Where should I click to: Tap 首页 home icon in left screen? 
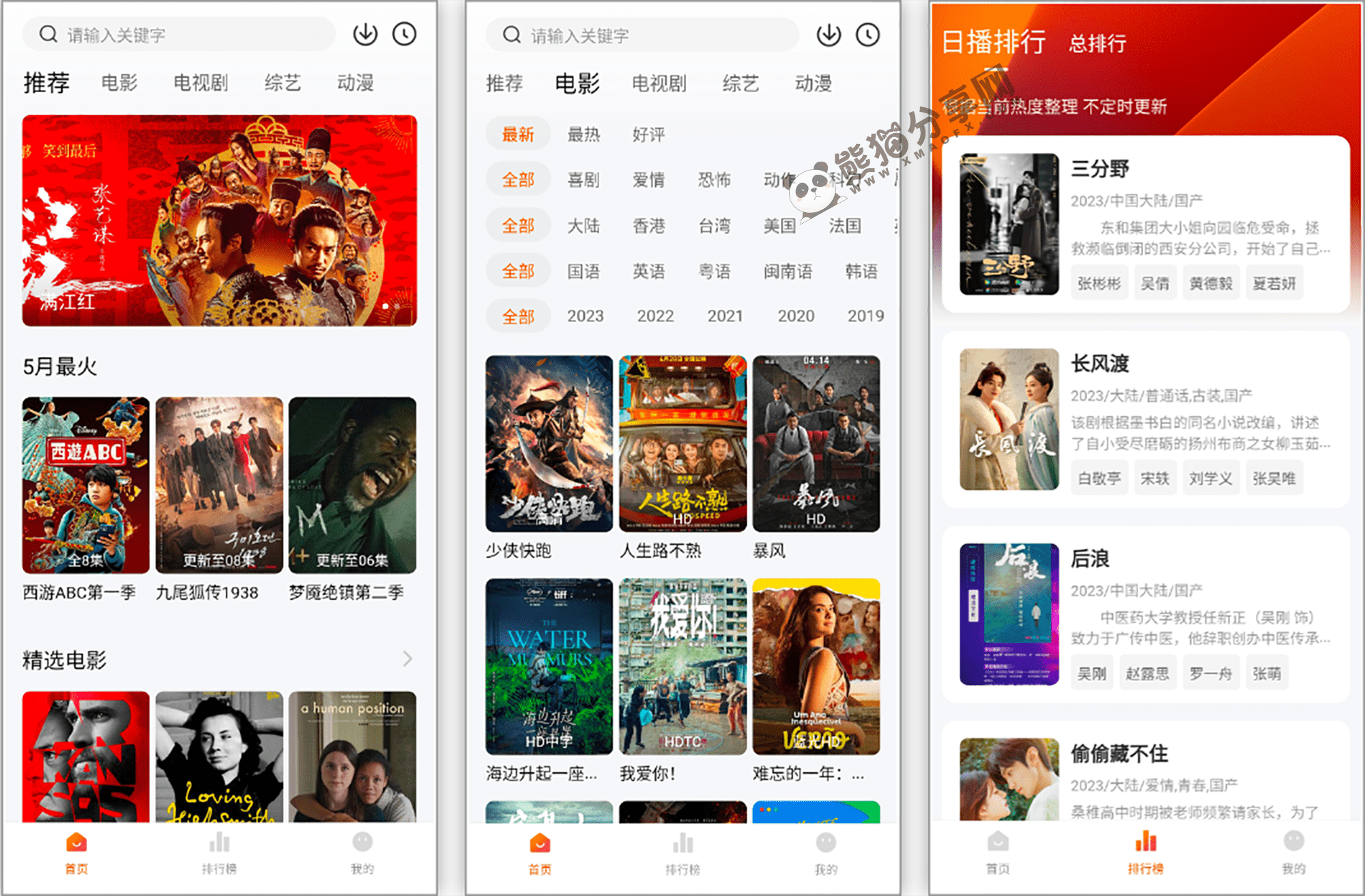point(76,843)
